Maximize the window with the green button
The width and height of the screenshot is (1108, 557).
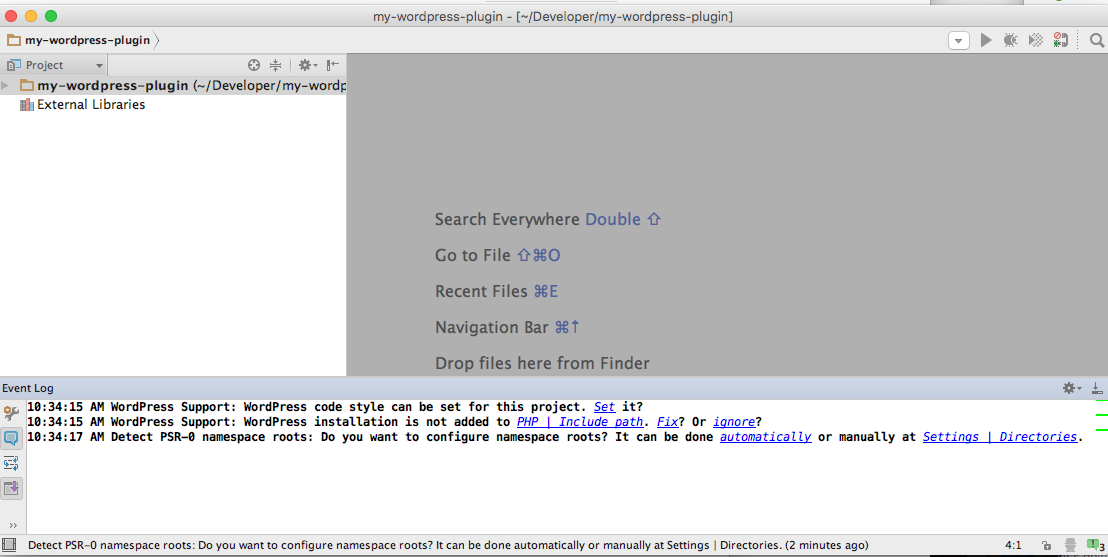51,16
